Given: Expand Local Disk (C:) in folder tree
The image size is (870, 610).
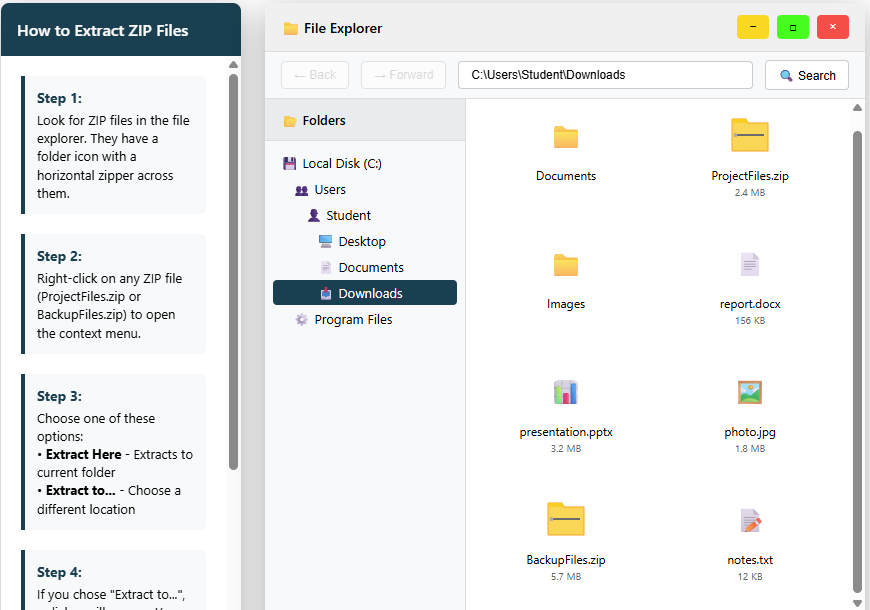Looking at the screenshot, I should click(x=341, y=164).
